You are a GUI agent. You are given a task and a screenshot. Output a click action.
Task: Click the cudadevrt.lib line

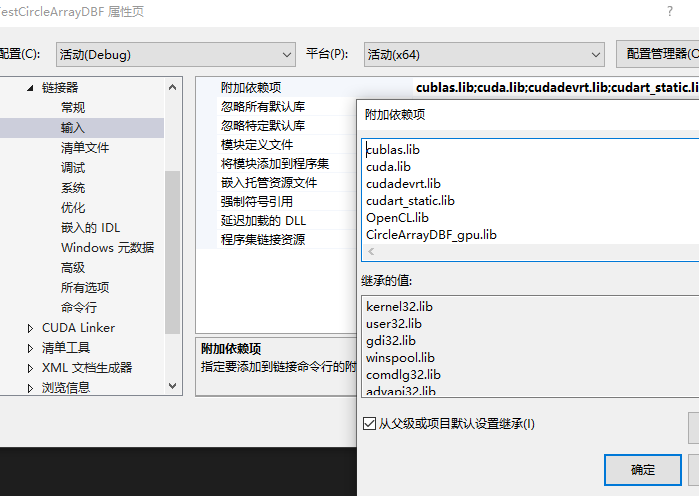click(x=403, y=184)
